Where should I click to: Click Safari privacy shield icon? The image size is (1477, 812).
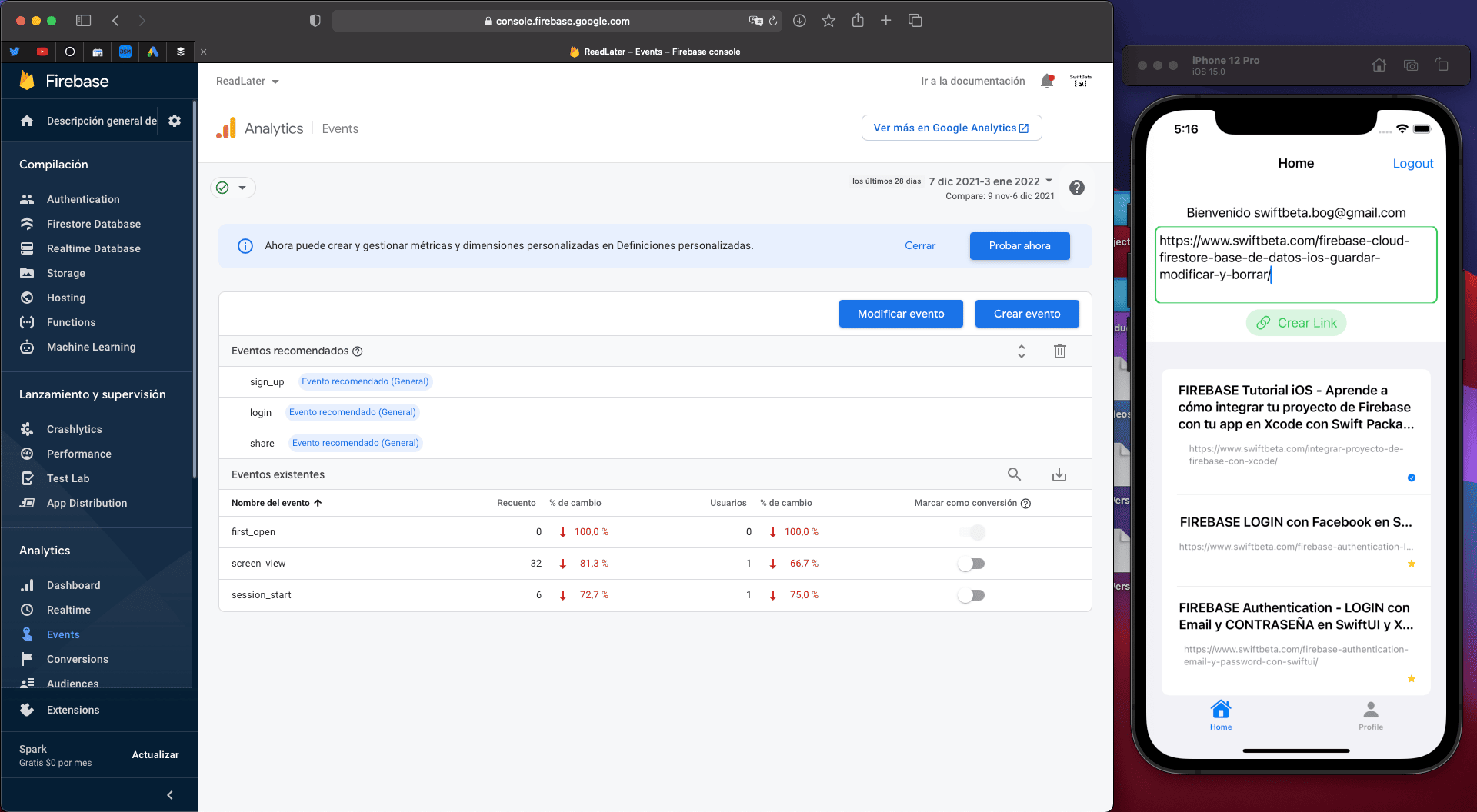[x=315, y=21]
